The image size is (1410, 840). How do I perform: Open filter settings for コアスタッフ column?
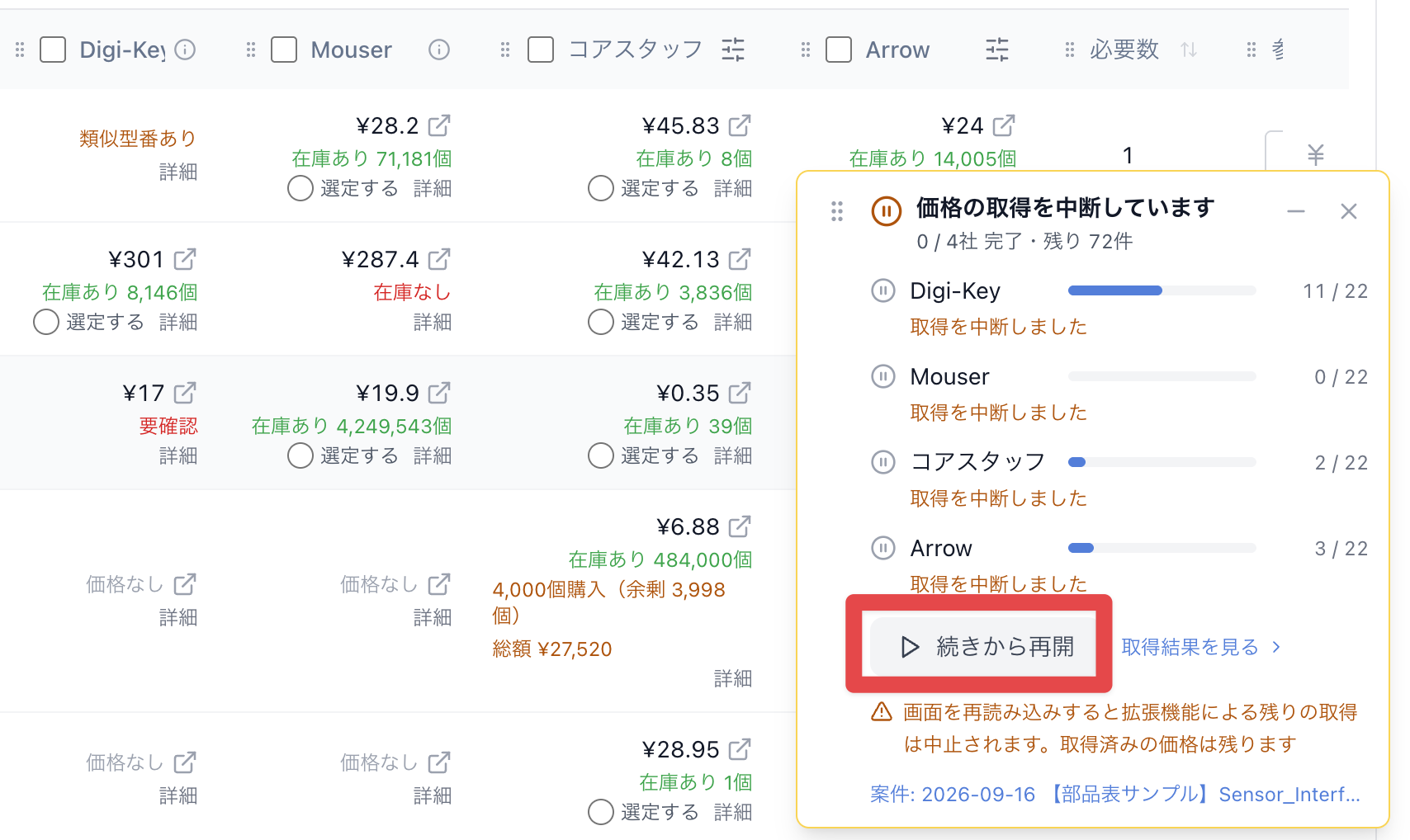733,50
